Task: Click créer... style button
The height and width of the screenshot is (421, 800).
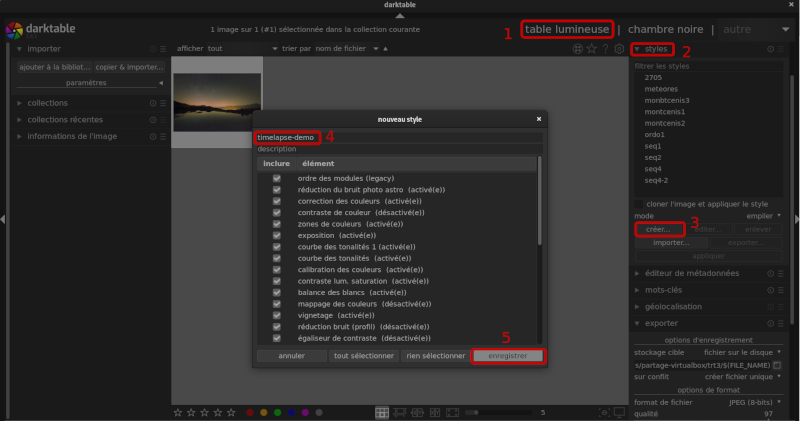Action: 658,229
